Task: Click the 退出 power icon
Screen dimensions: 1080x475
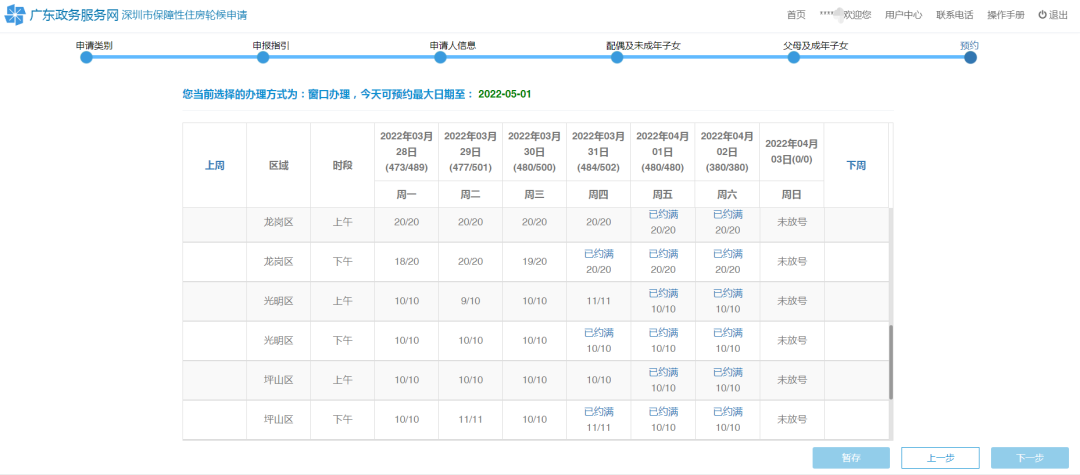Action: pyautogui.click(x=1042, y=15)
